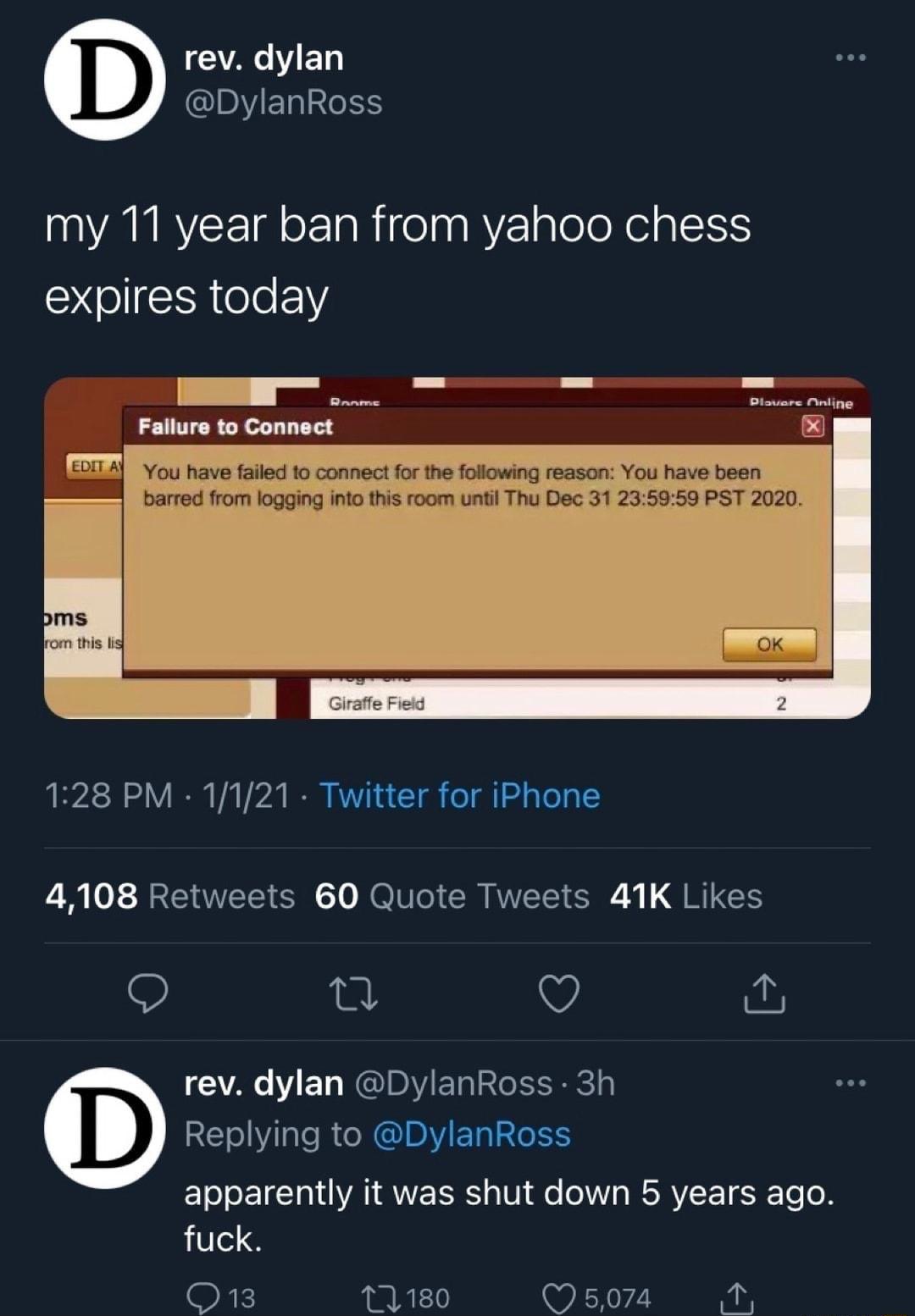Click the @DylanRoss mention in reply

[471, 1135]
